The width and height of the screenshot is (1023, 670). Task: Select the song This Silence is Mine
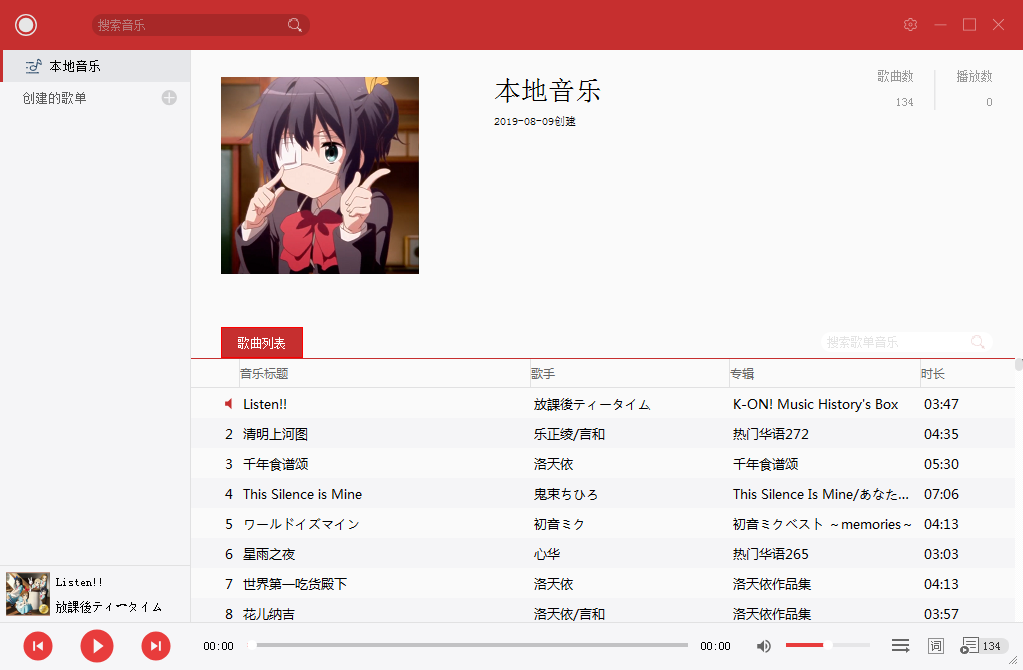tap(302, 494)
